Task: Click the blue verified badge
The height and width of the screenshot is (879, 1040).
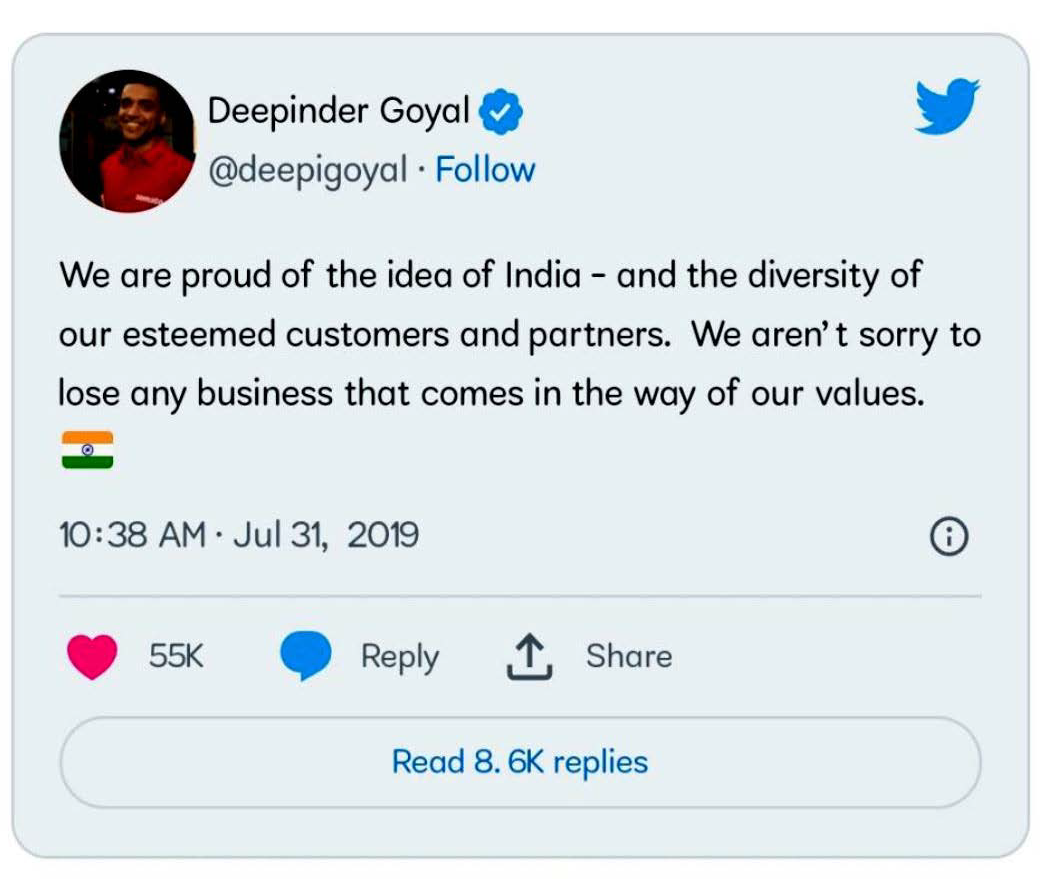Action: point(501,111)
